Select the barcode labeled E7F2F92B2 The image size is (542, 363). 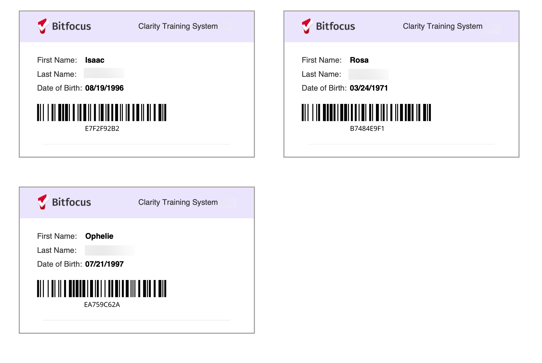coord(102,112)
